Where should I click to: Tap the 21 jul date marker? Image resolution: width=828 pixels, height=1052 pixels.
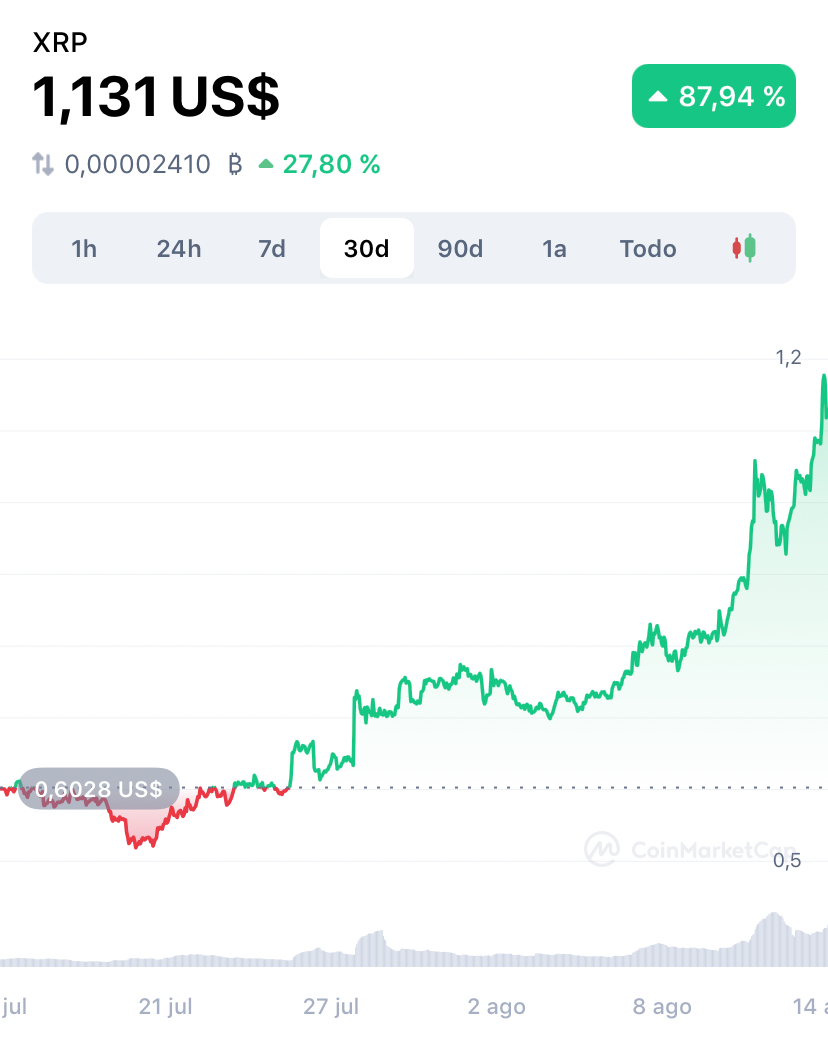coord(166,1006)
